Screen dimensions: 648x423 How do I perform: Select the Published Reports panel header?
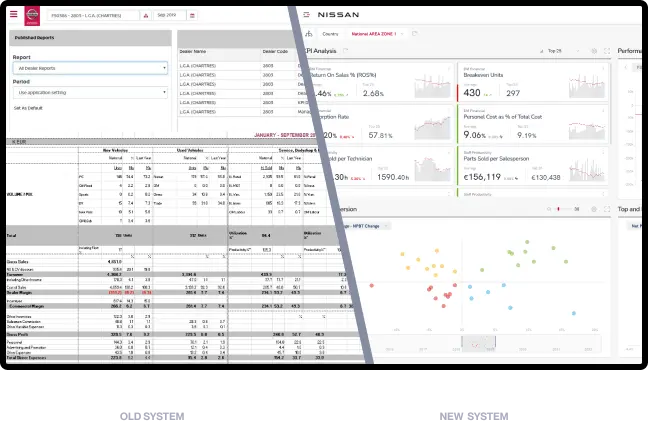pyautogui.click(x=90, y=38)
